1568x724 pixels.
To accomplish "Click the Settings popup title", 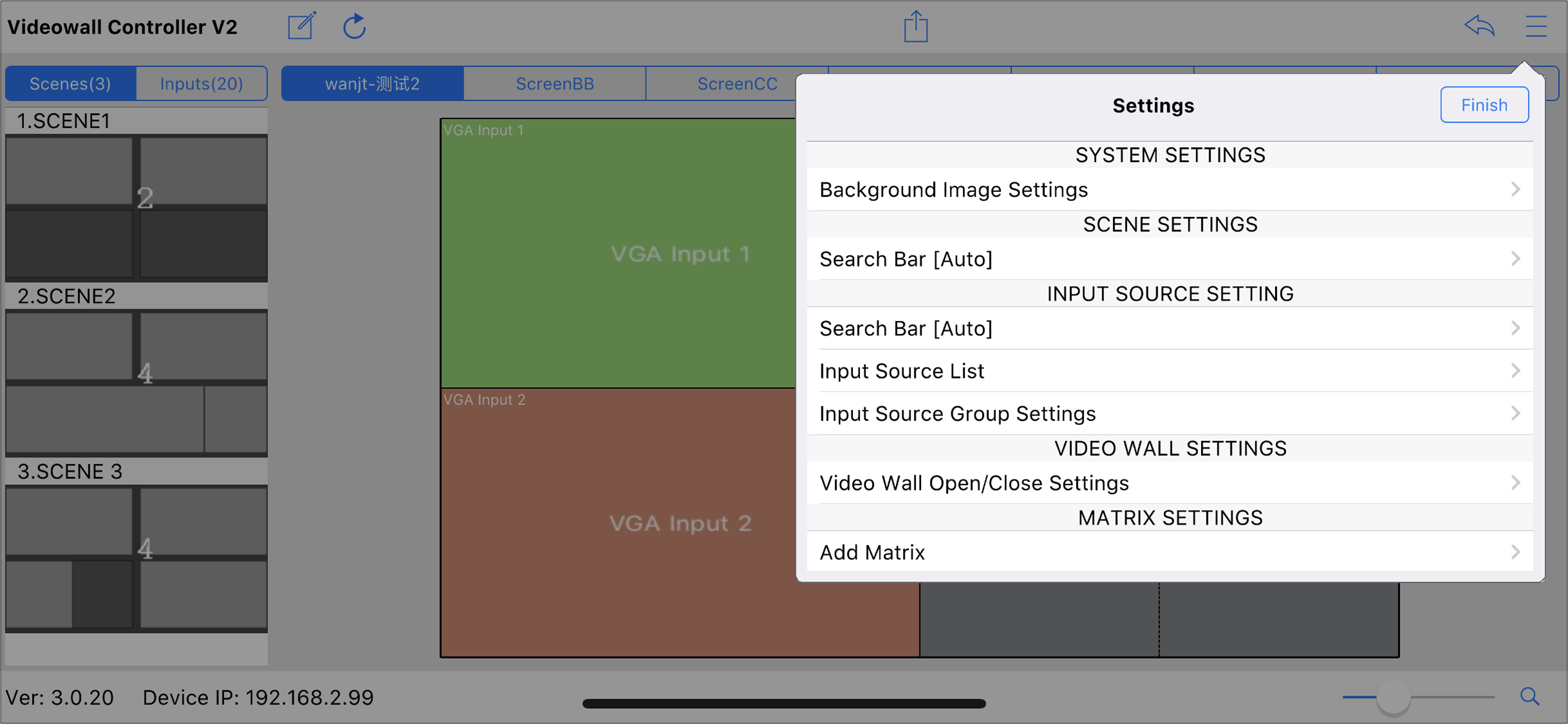I will point(1153,106).
